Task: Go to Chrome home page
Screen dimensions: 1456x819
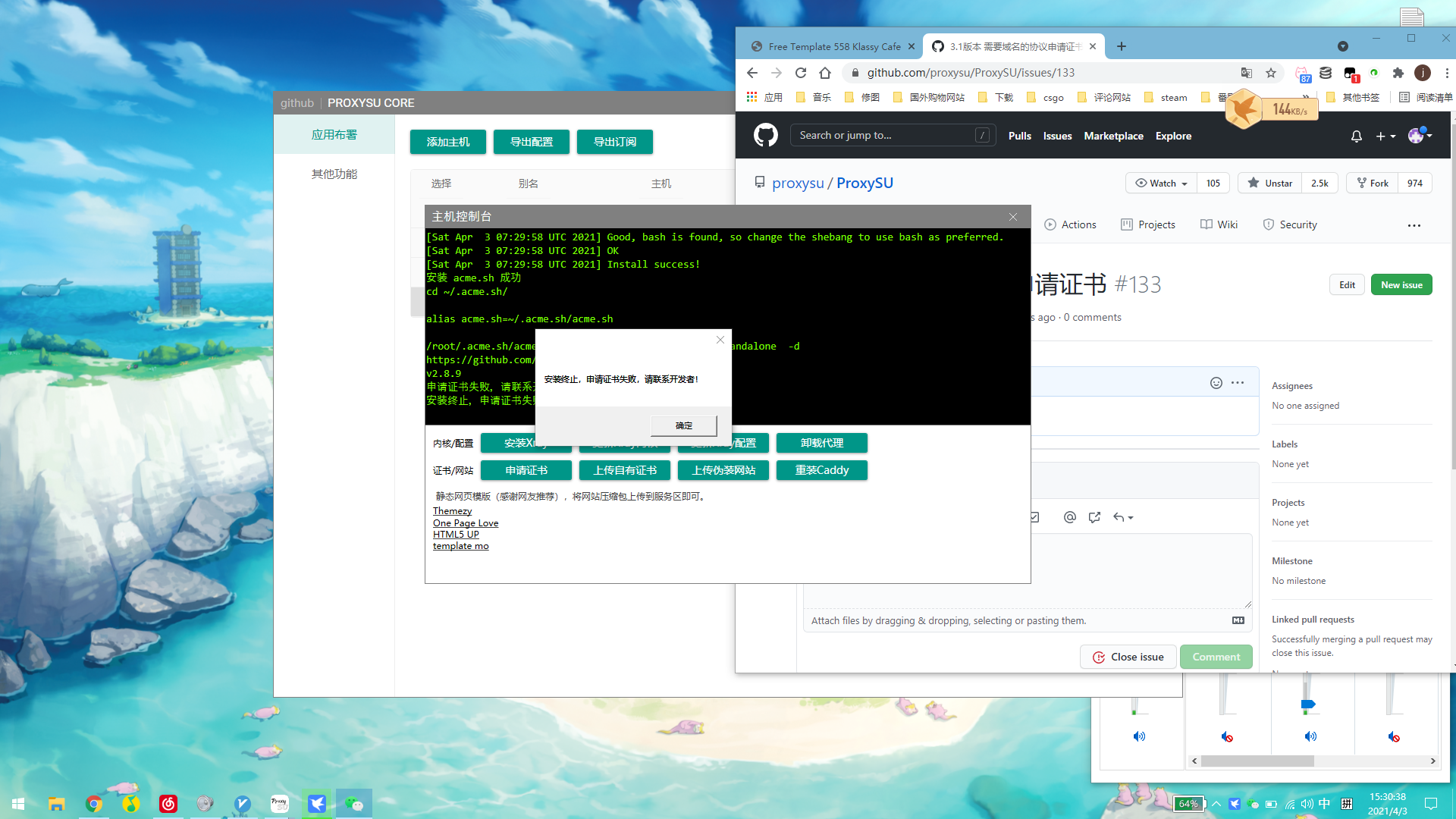Action: pos(825,73)
